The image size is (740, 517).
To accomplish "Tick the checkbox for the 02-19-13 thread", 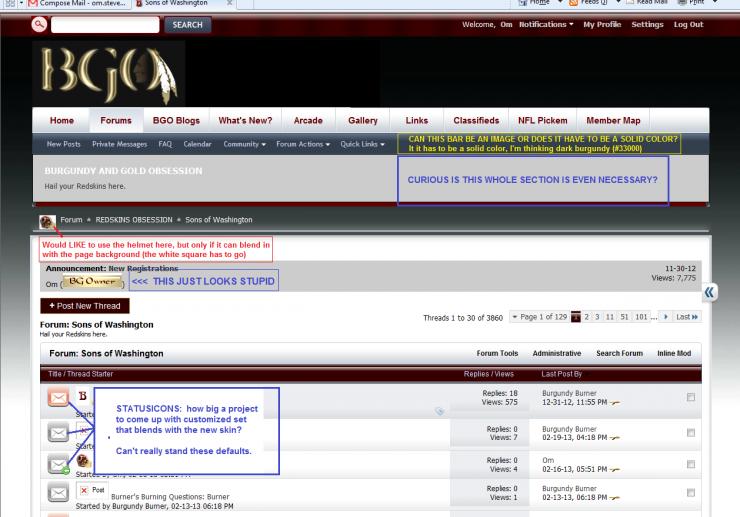I will [691, 432].
